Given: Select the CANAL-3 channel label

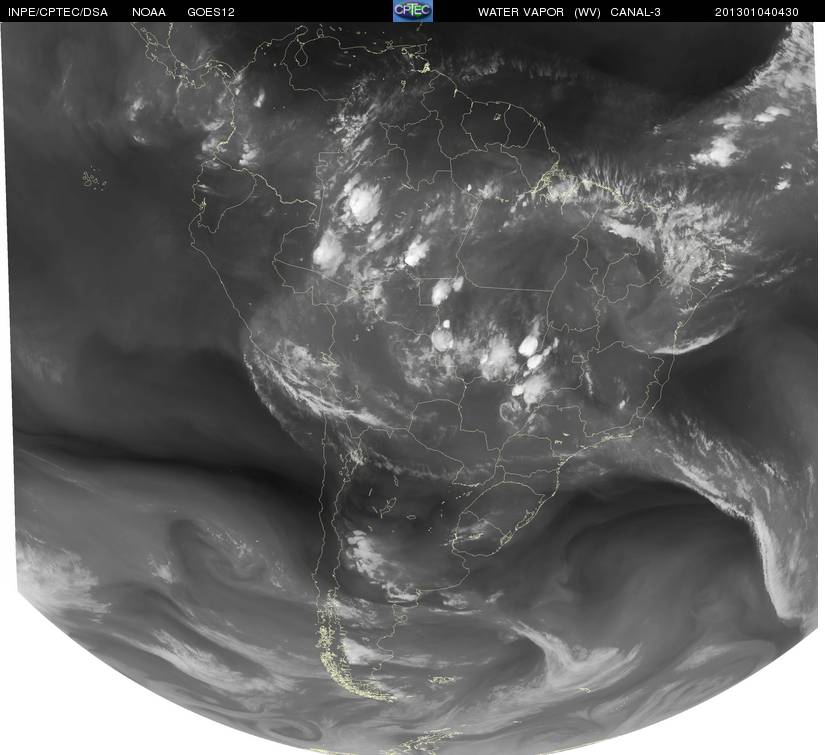Looking at the screenshot, I should coord(636,12).
